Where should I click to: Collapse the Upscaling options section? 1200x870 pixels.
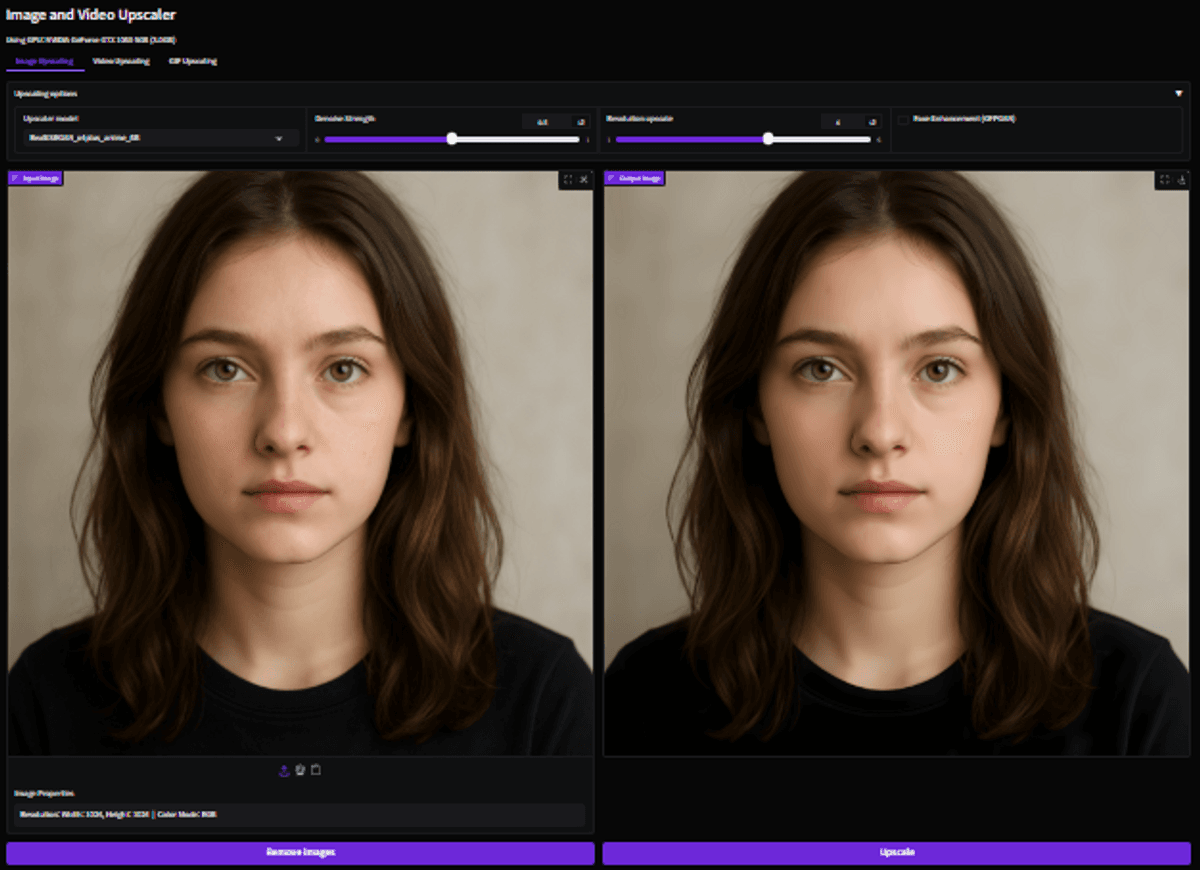[x=1178, y=93]
